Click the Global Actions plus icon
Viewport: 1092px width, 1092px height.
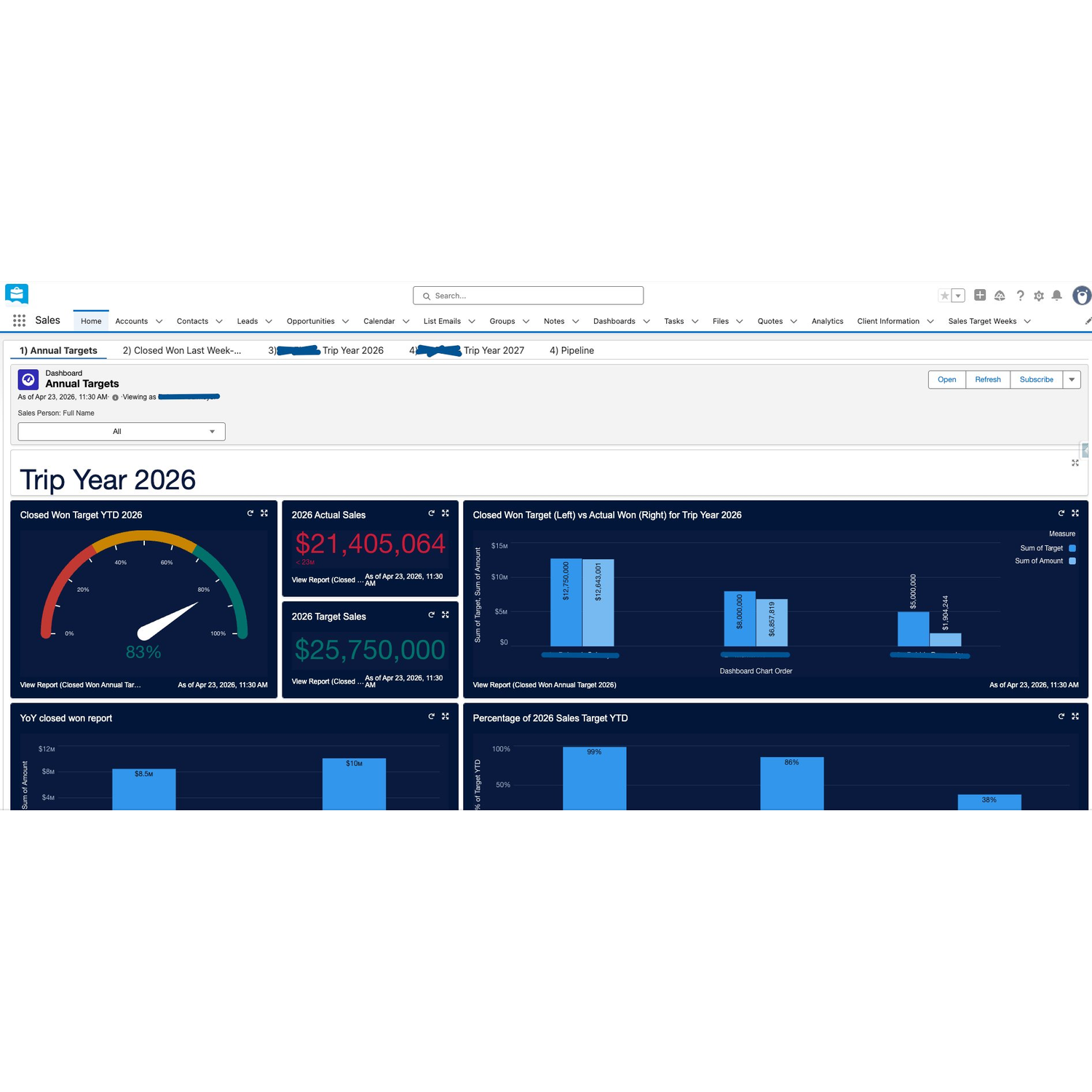[x=980, y=296]
